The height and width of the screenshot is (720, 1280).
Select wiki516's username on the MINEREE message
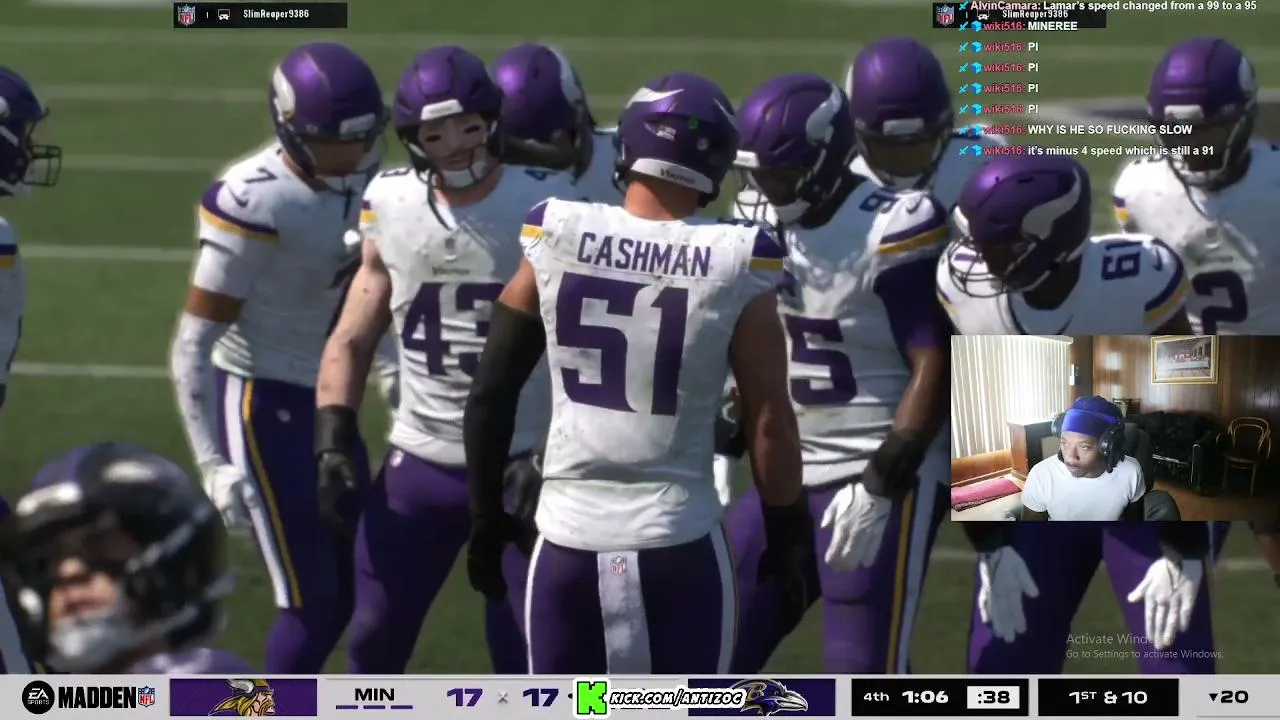pyautogui.click(x=1003, y=26)
